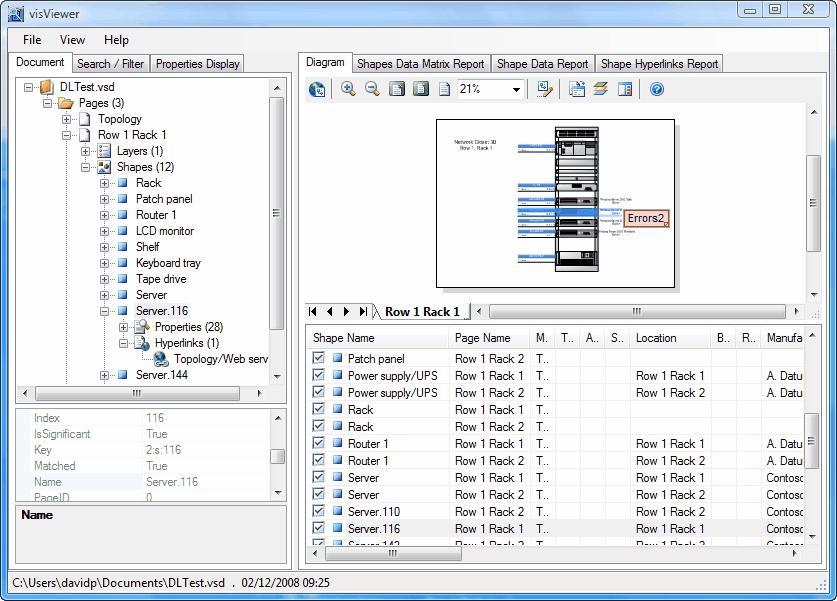The image size is (837, 601).
Task: Uncheck the Rack Row 1 Rack 1 checkbox
Action: pyautogui.click(x=319, y=409)
